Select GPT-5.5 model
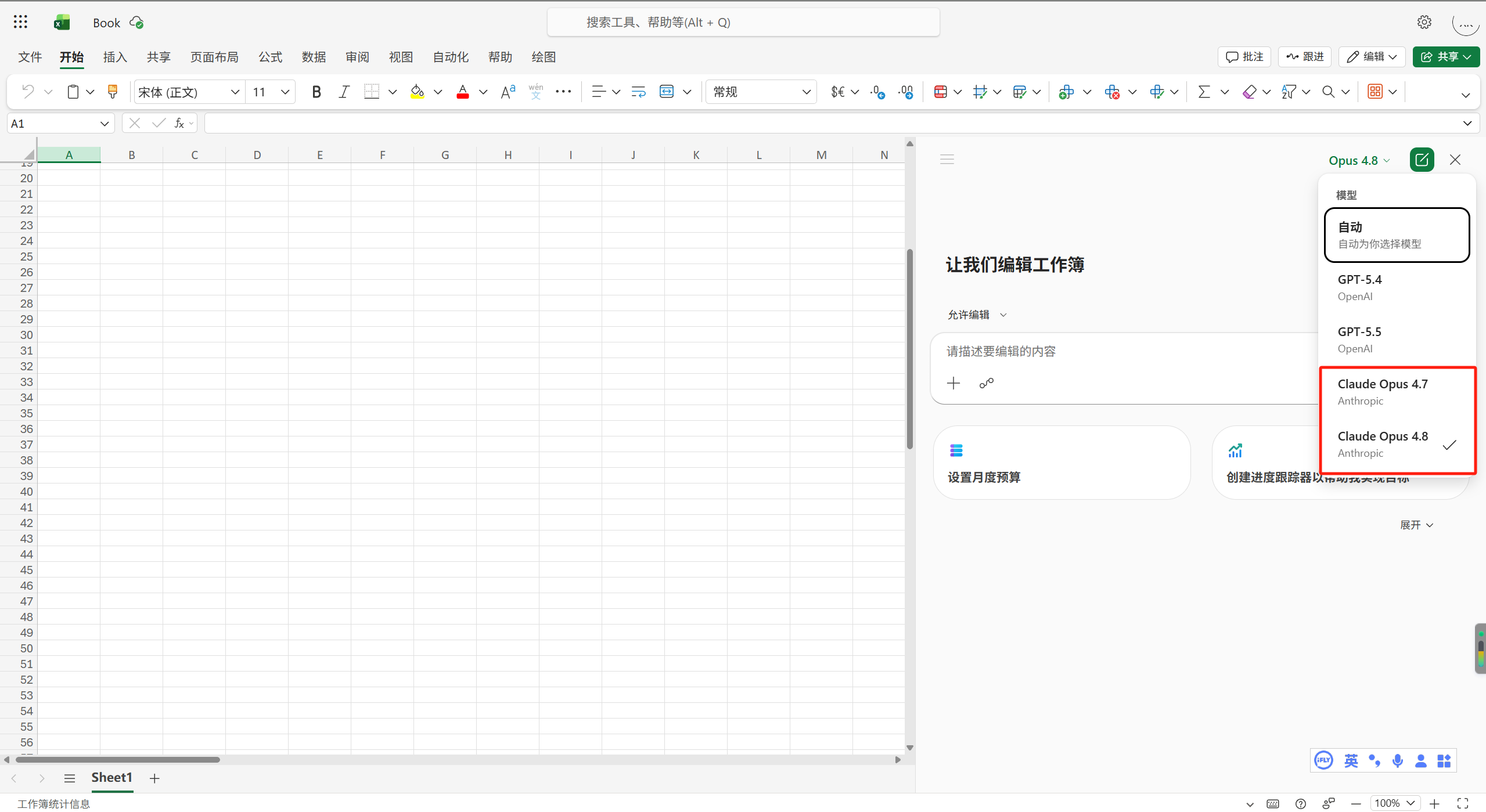1486x812 pixels. (x=1397, y=340)
